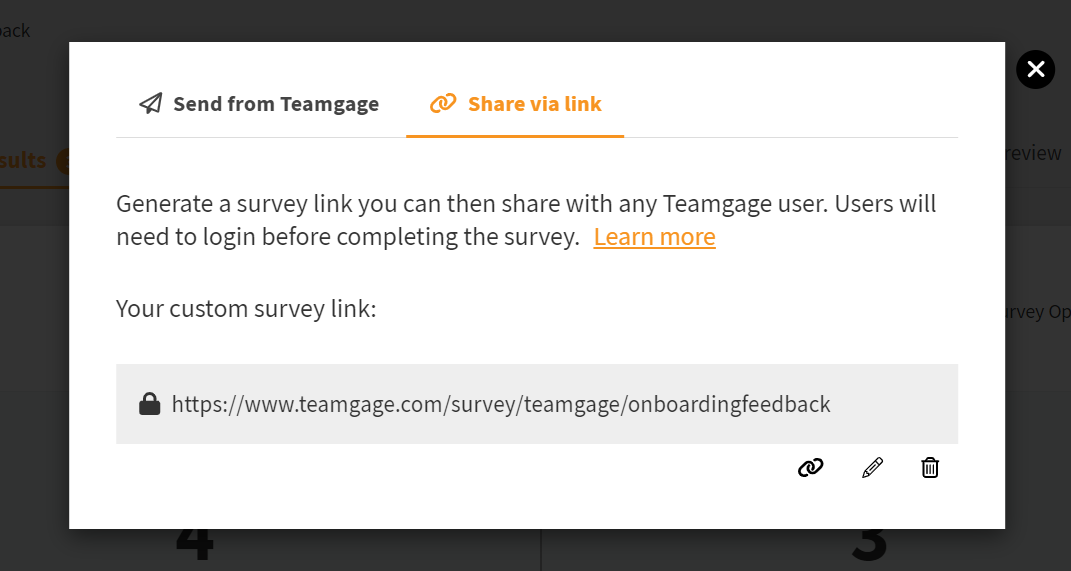Click the back link in top-left corner
The image size is (1071, 571).
tap(14, 30)
